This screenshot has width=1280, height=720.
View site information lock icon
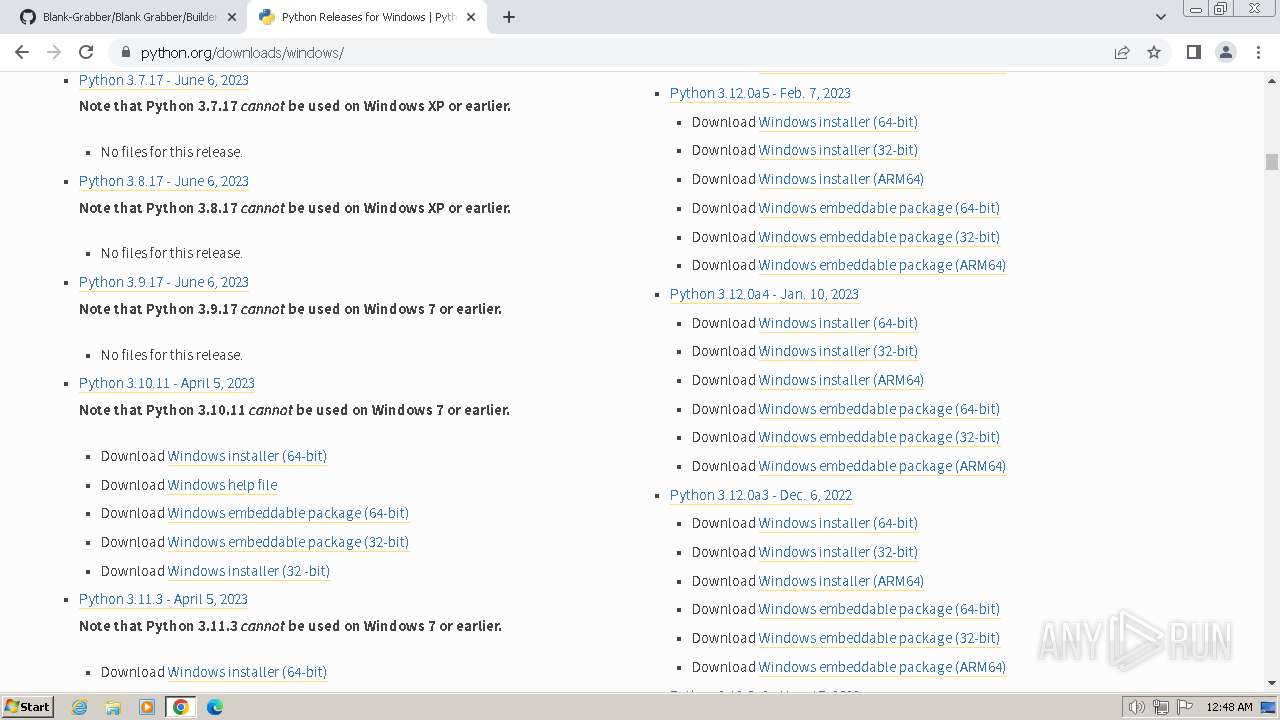pos(125,52)
